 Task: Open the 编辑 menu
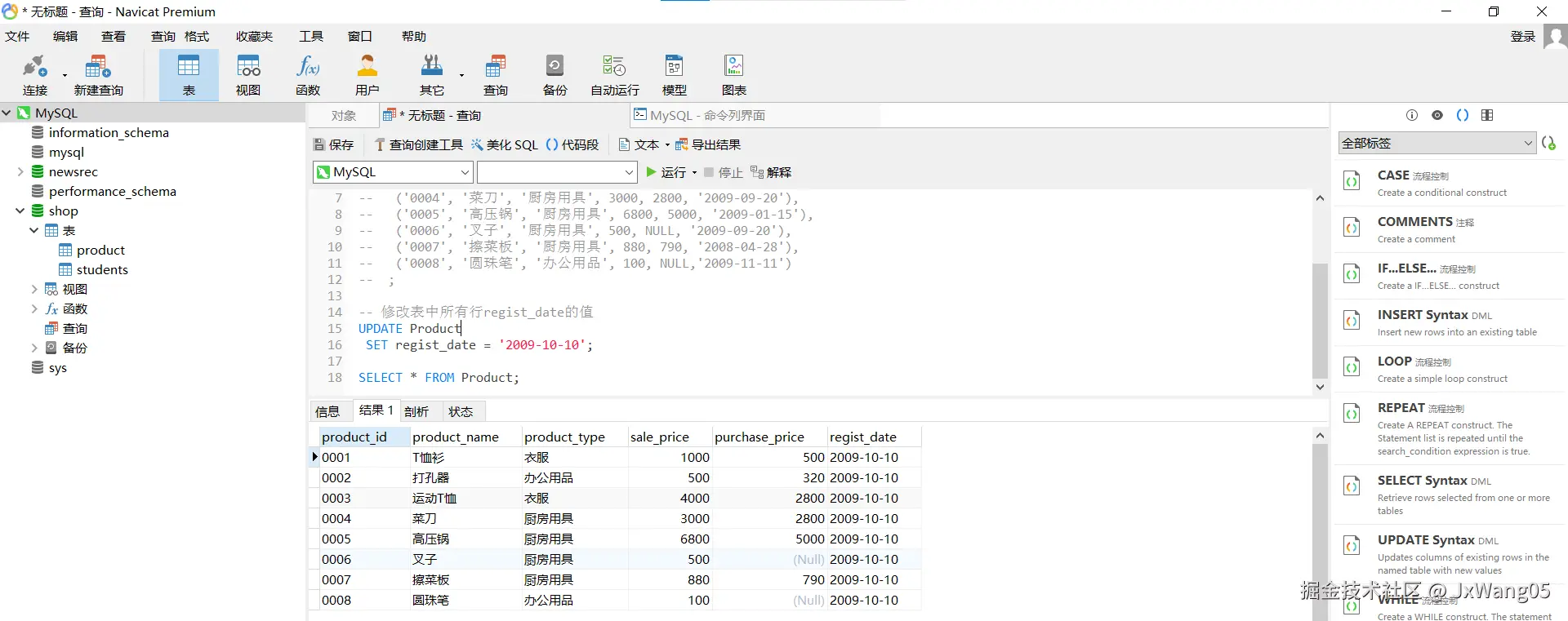coord(65,37)
